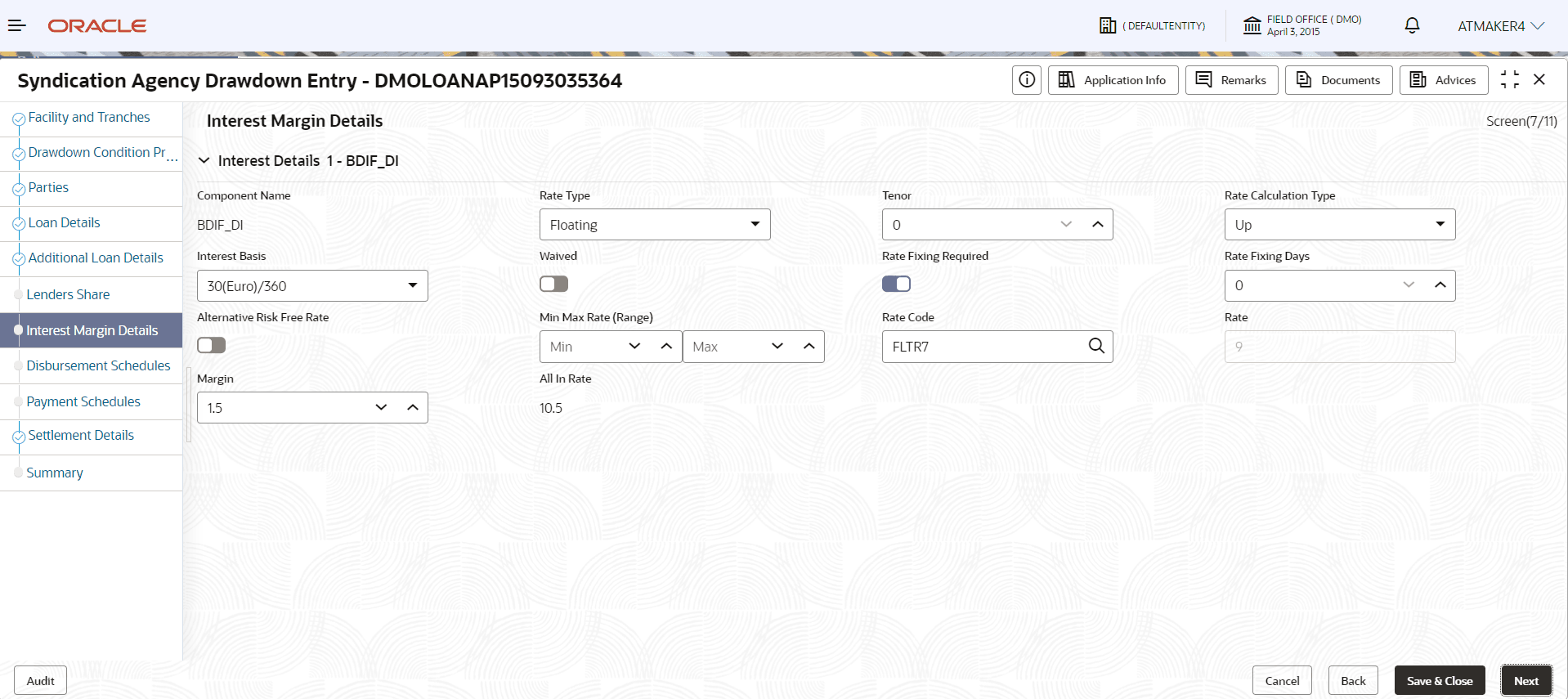Open the Advices panel
1568x699 pixels.
1444,80
